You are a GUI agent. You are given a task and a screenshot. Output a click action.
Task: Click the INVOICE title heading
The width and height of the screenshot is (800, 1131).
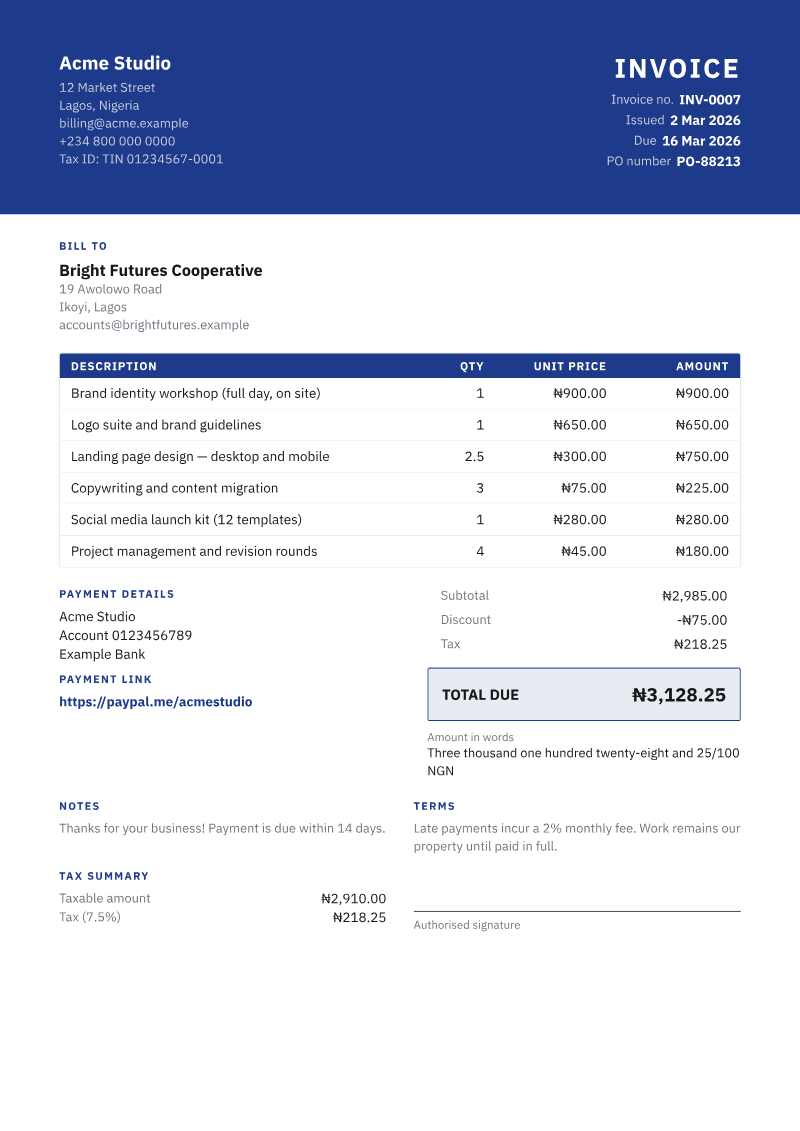[x=677, y=69]
